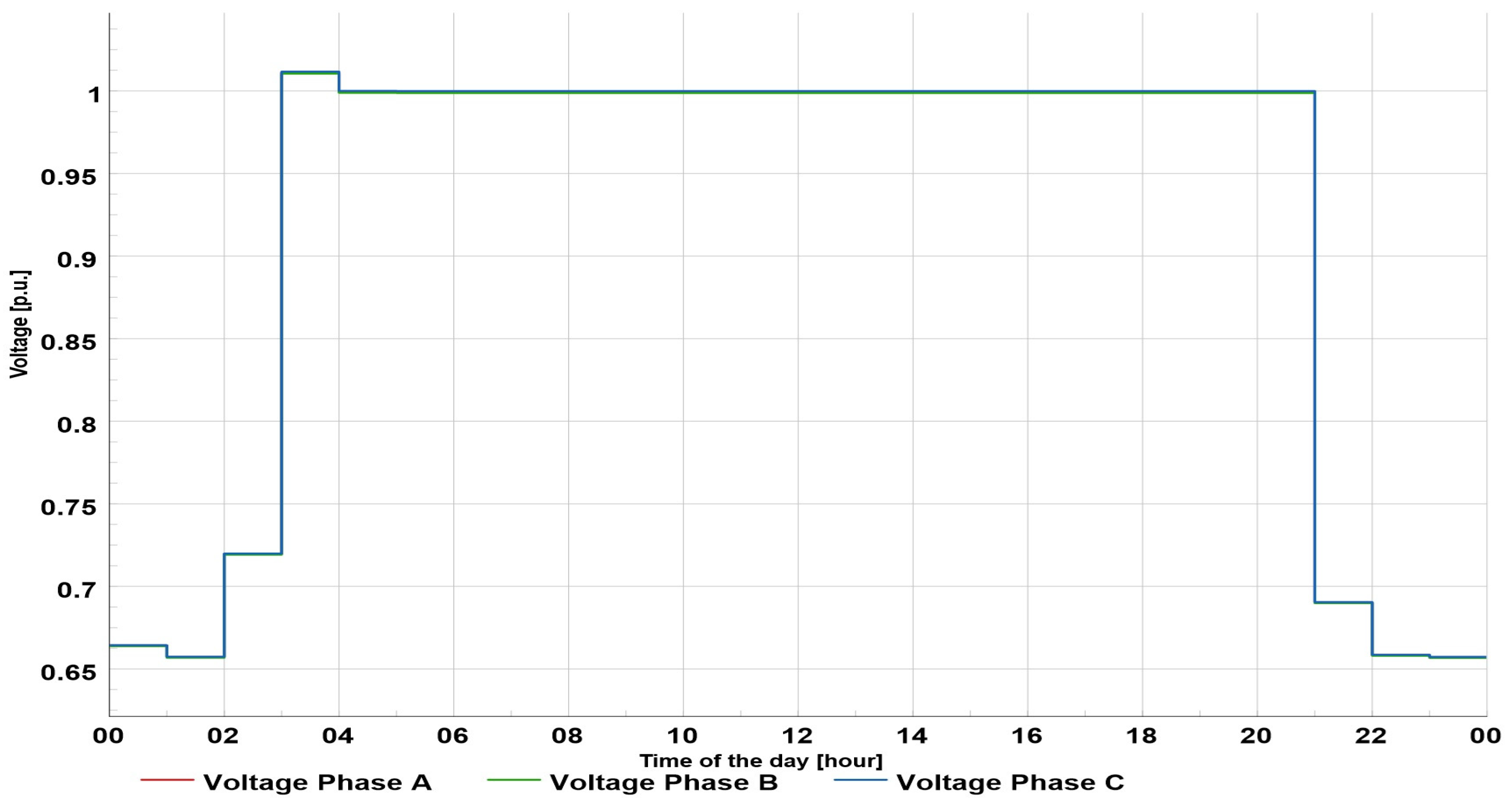Click the voltage peak segment between 03 and 04
The width and height of the screenshot is (1512, 807).
310,72
